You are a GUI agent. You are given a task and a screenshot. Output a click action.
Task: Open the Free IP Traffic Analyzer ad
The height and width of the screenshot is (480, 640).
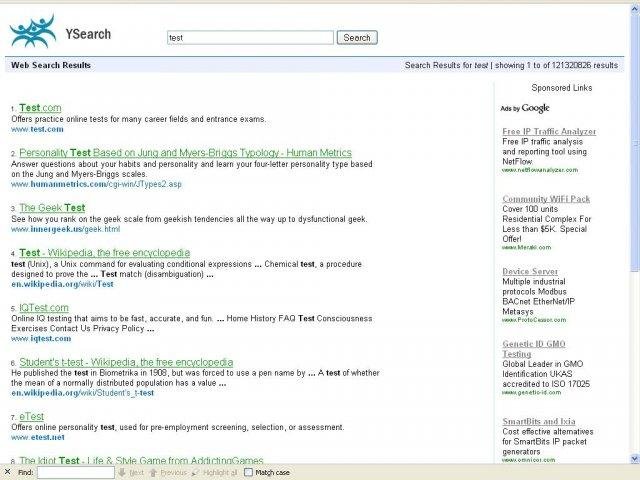pos(549,131)
